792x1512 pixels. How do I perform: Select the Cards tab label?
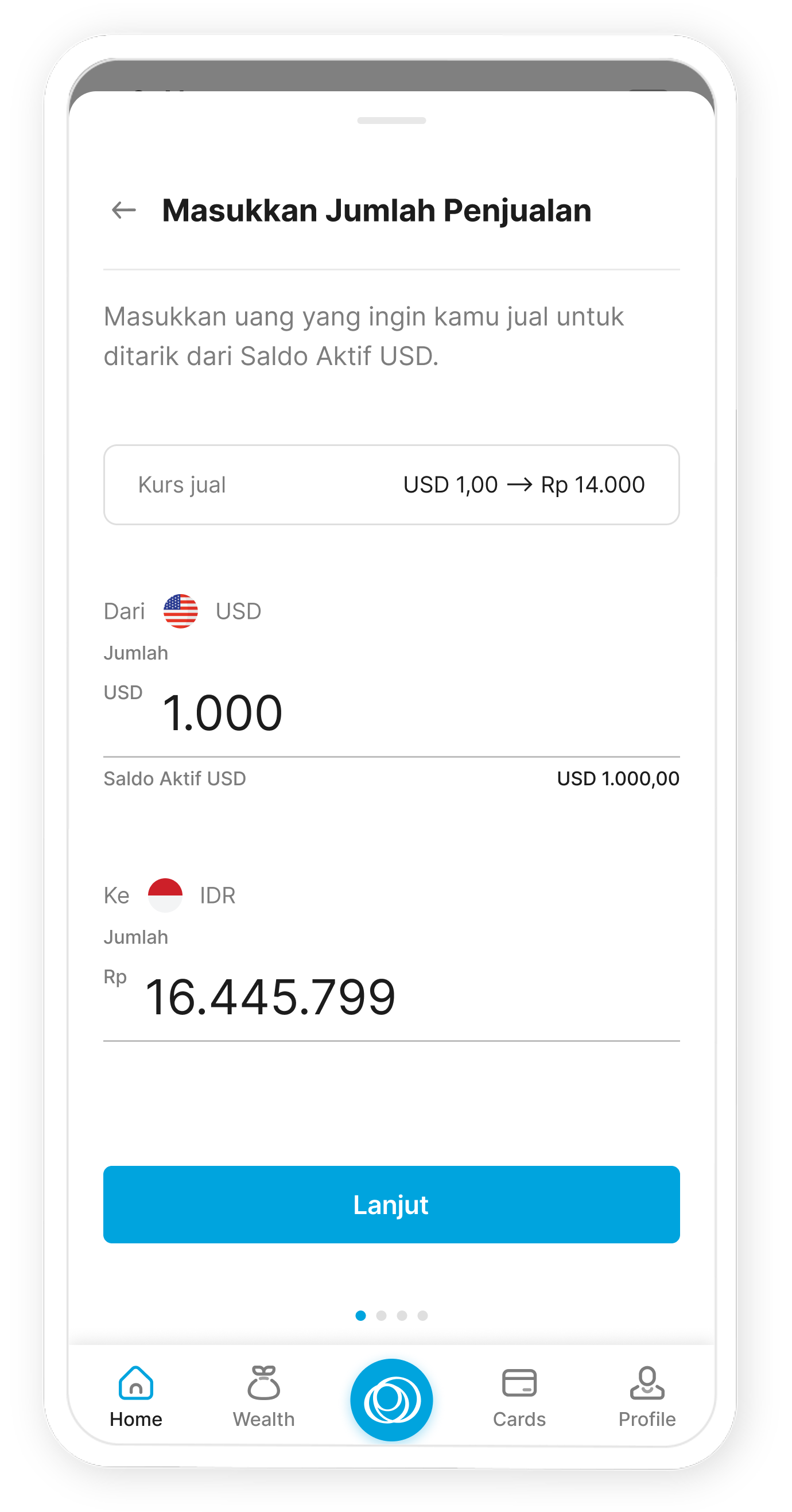tap(519, 1419)
